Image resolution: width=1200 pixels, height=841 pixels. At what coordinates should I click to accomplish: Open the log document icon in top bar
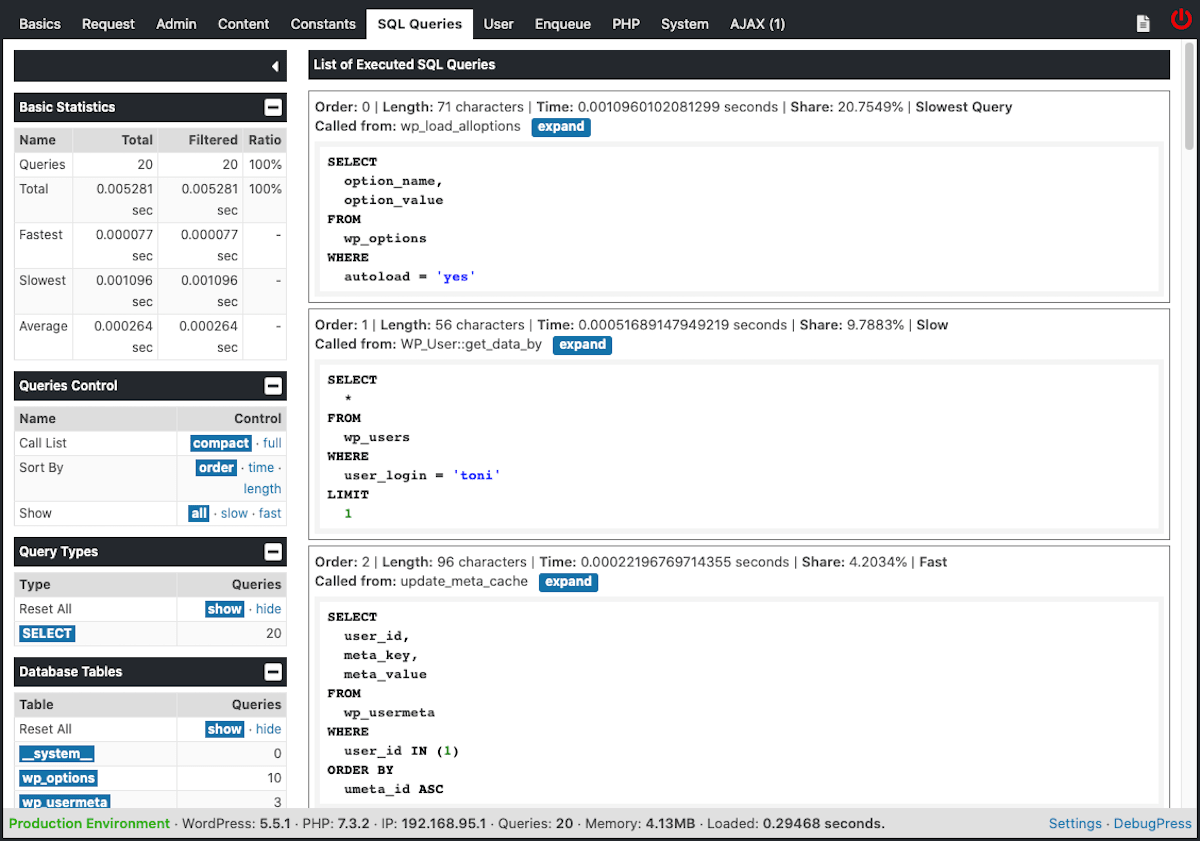[1143, 21]
